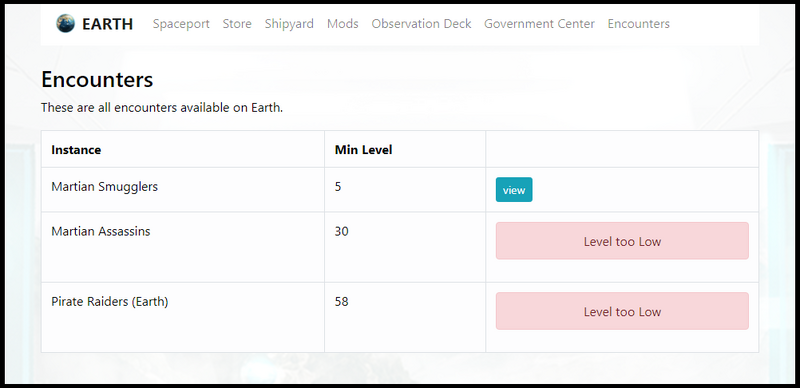View the Martian Smugglers encounter

pos(514,190)
